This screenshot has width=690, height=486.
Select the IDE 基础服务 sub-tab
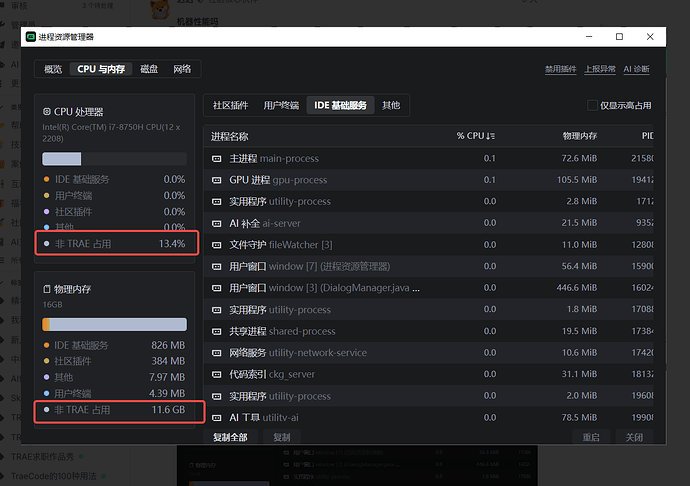pyautogui.click(x=340, y=106)
